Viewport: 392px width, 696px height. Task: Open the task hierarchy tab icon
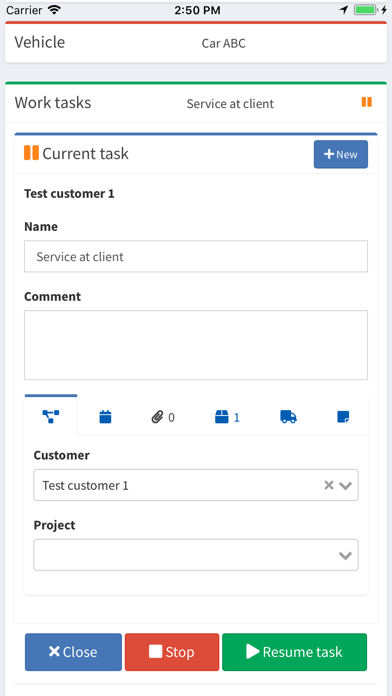[x=51, y=416]
